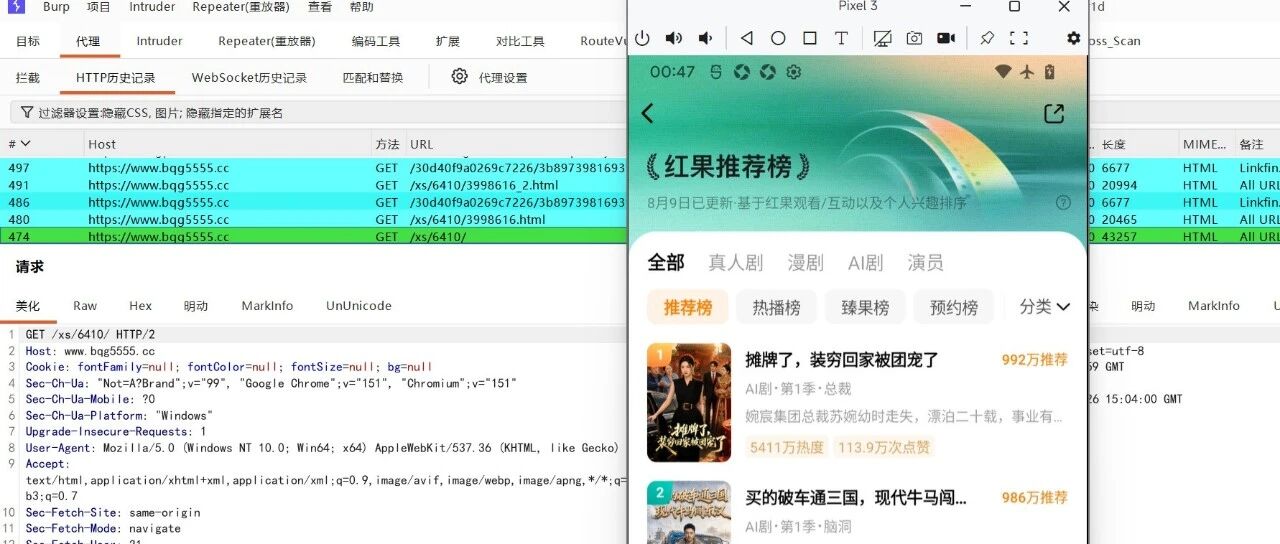
Task: Tap the question mark help icon beside the update note
Action: click(1063, 202)
